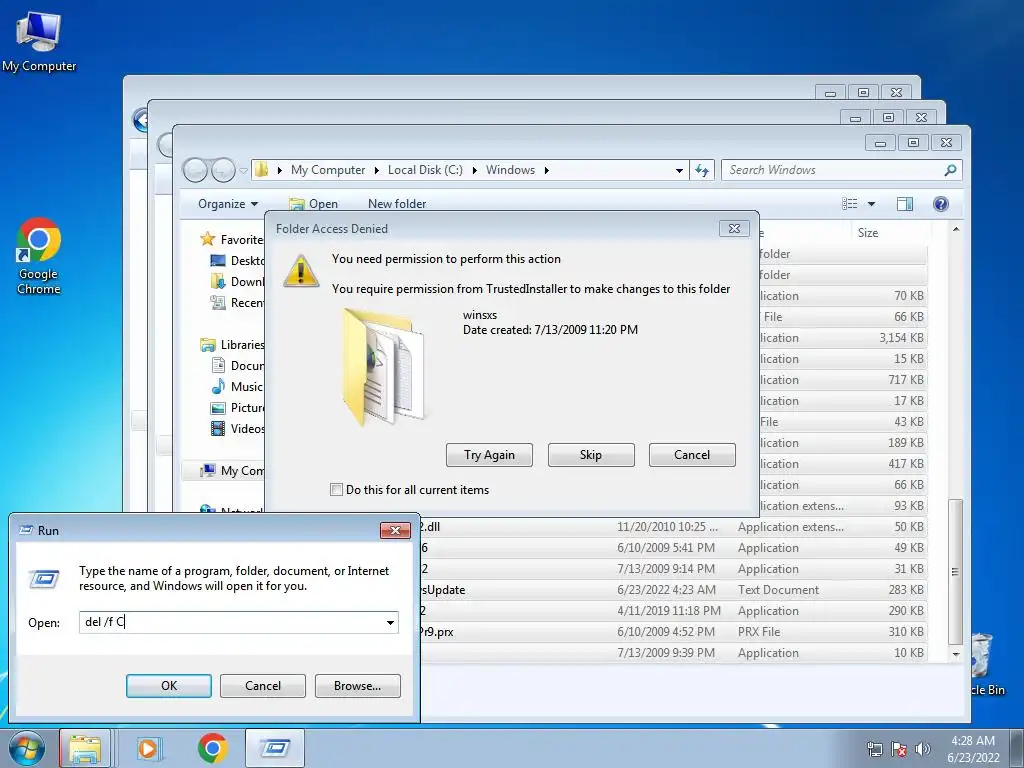The image size is (1024, 768).
Task: Refresh the Windows folder view
Action: click(x=702, y=170)
